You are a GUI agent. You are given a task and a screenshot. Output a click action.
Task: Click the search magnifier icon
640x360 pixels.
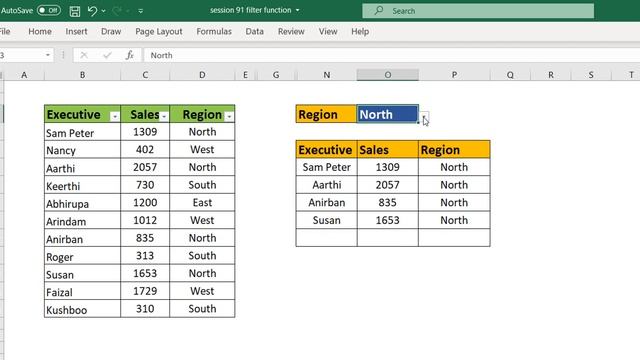point(379,10)
